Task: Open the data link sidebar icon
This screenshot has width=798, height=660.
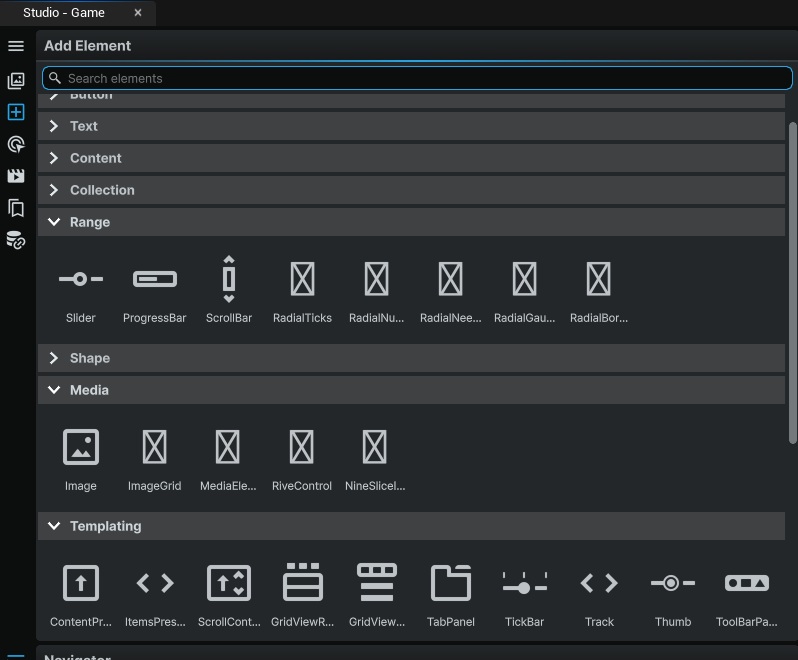Action: 16,240
